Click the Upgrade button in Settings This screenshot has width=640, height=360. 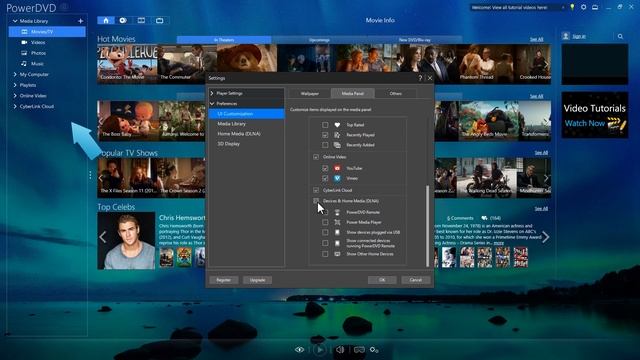click(258, 280)
